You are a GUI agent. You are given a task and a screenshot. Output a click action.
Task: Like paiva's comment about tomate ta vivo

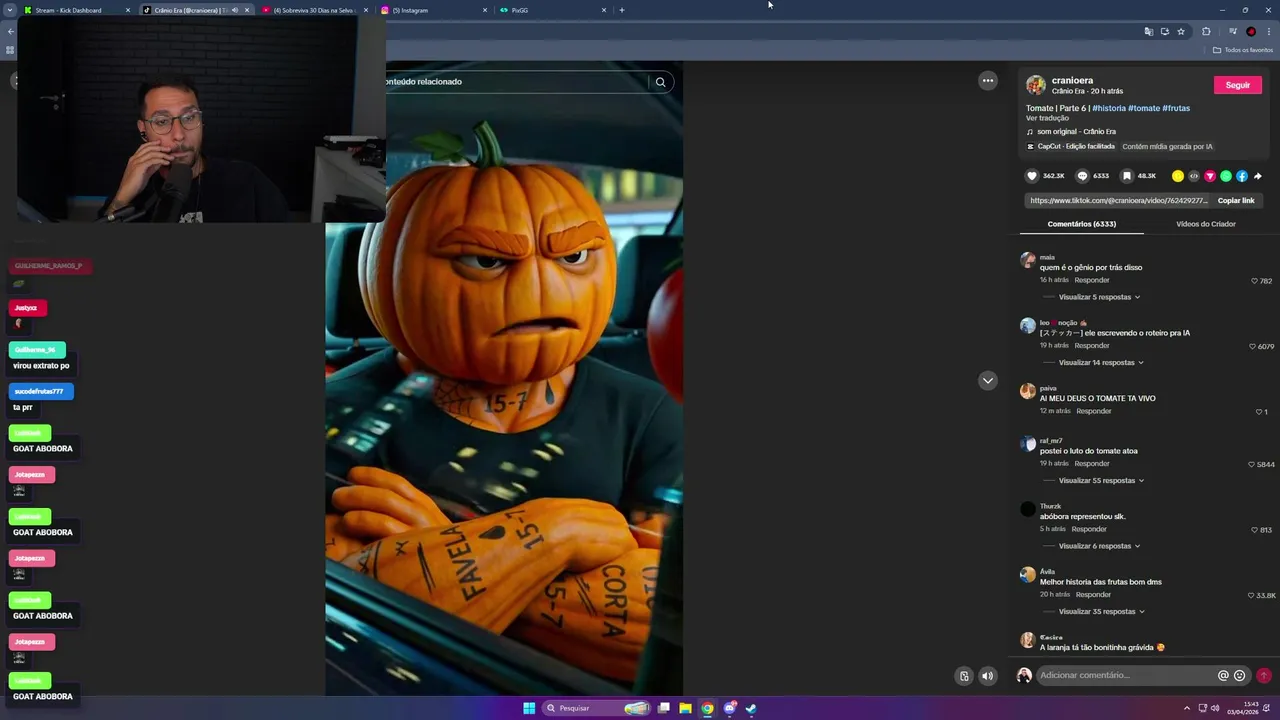[x=1259, y=412]
